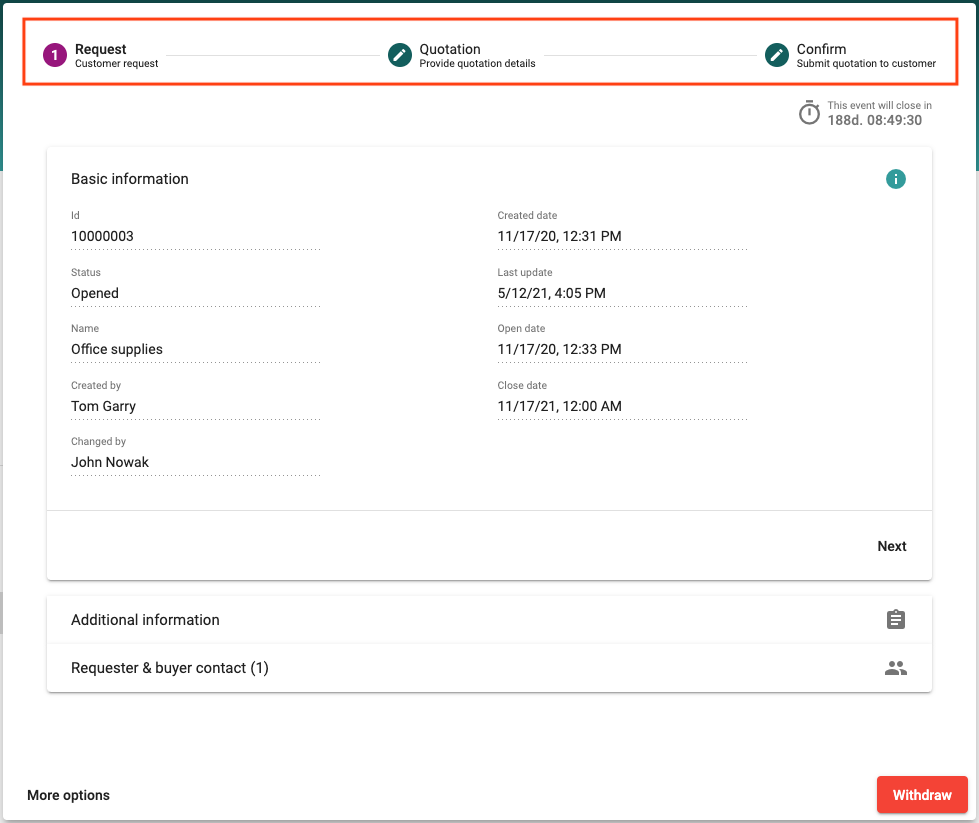Click the people icon beside Requester contact
Screen dimensions: 979x823
pos(895,668)
